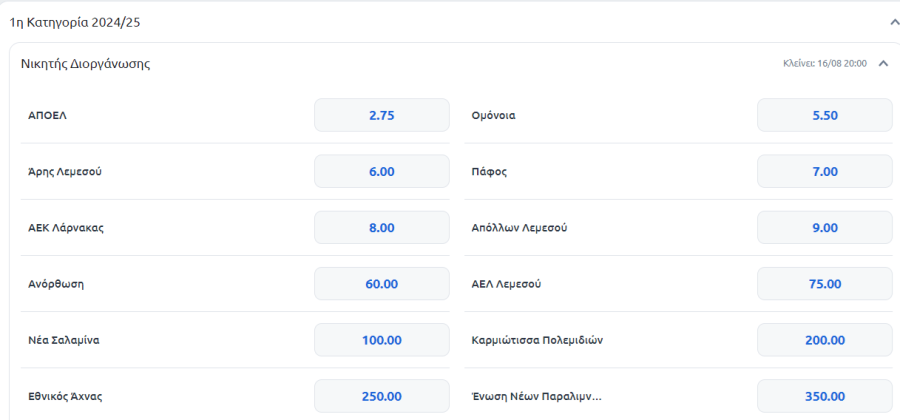Click the Κλείνει: 16/08 20:00 closing time
The height and width of the screenshot is (420, 900).
825,63
